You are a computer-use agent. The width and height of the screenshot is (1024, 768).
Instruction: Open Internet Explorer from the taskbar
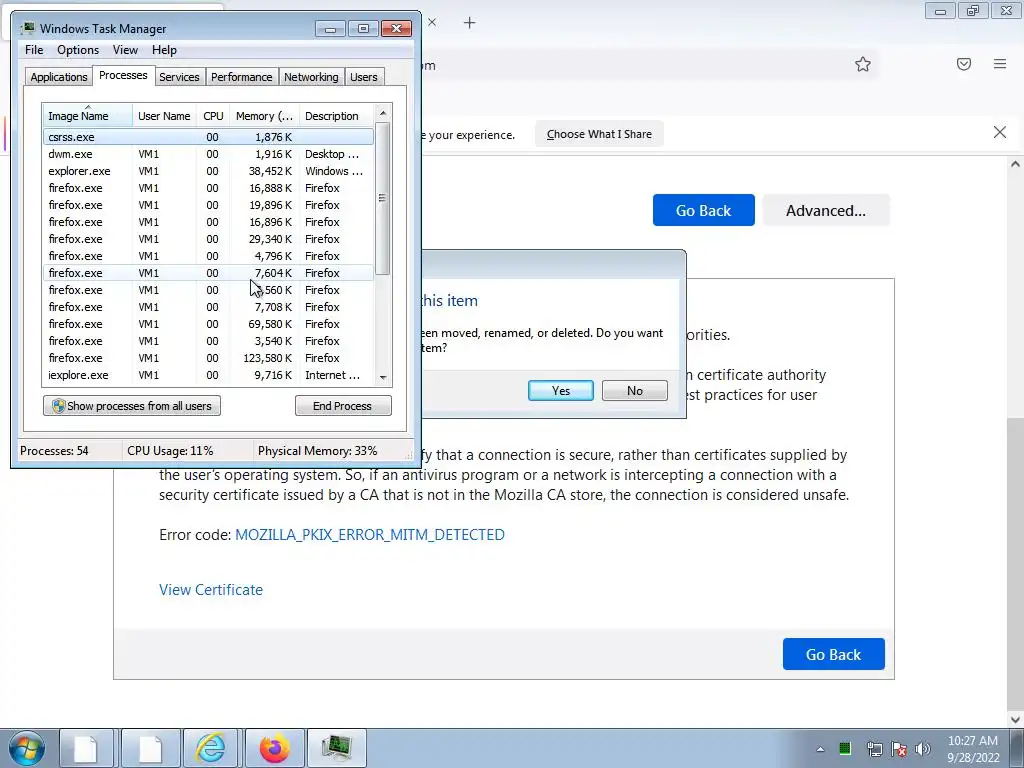coord(211,748)
